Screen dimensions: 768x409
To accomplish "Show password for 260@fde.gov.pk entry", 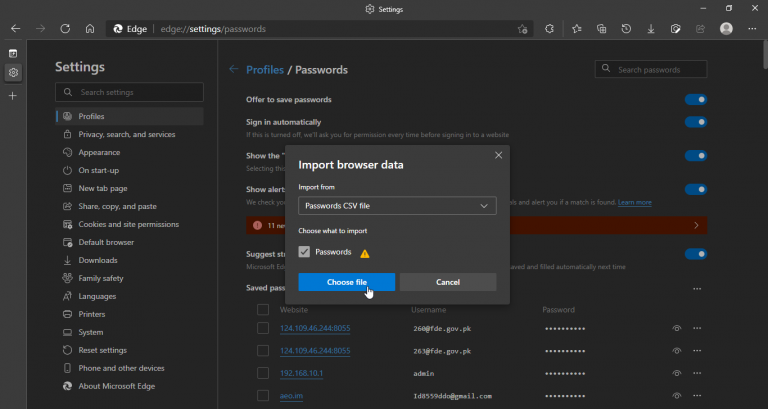I will click(x=676, y=328).
